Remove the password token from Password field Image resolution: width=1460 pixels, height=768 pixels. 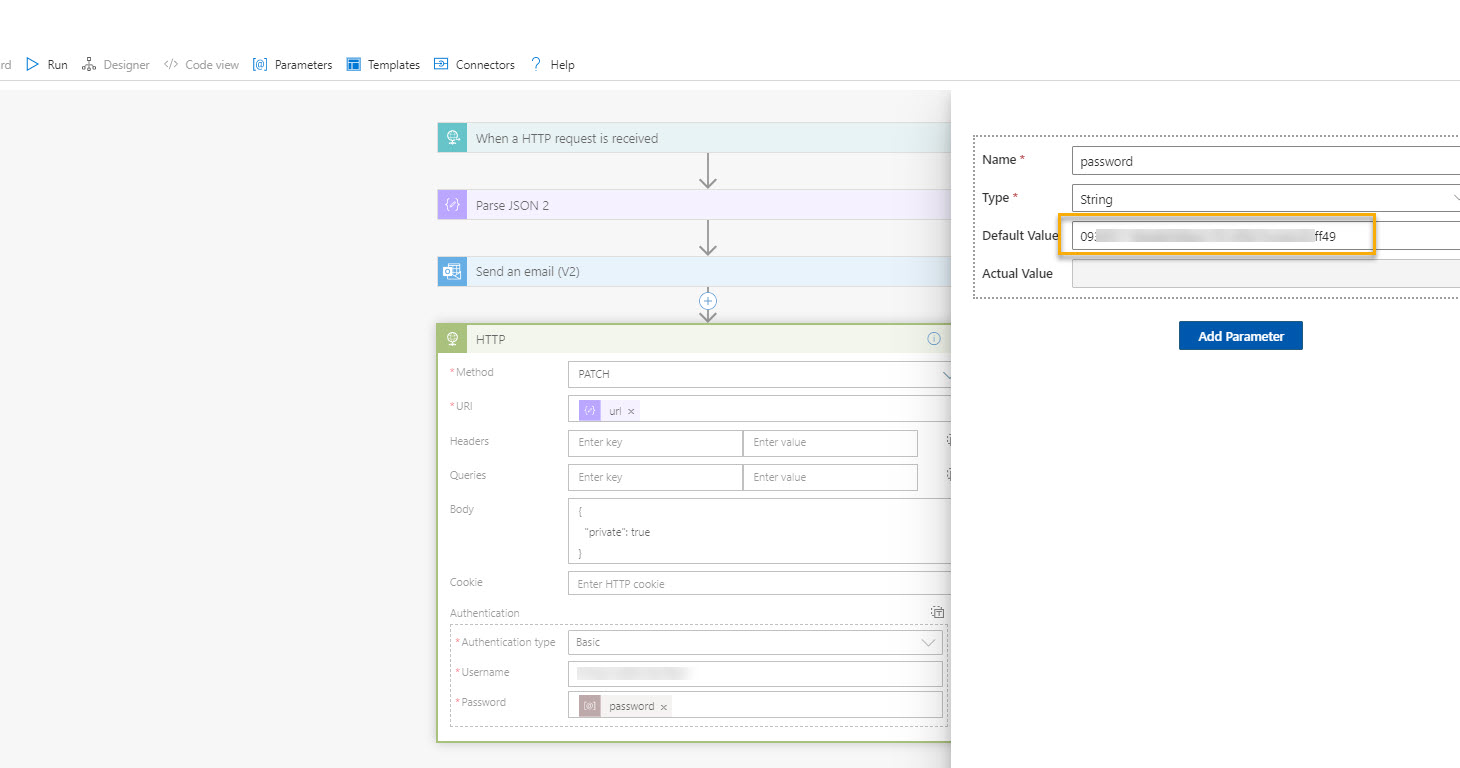click(x=663, y=706)
